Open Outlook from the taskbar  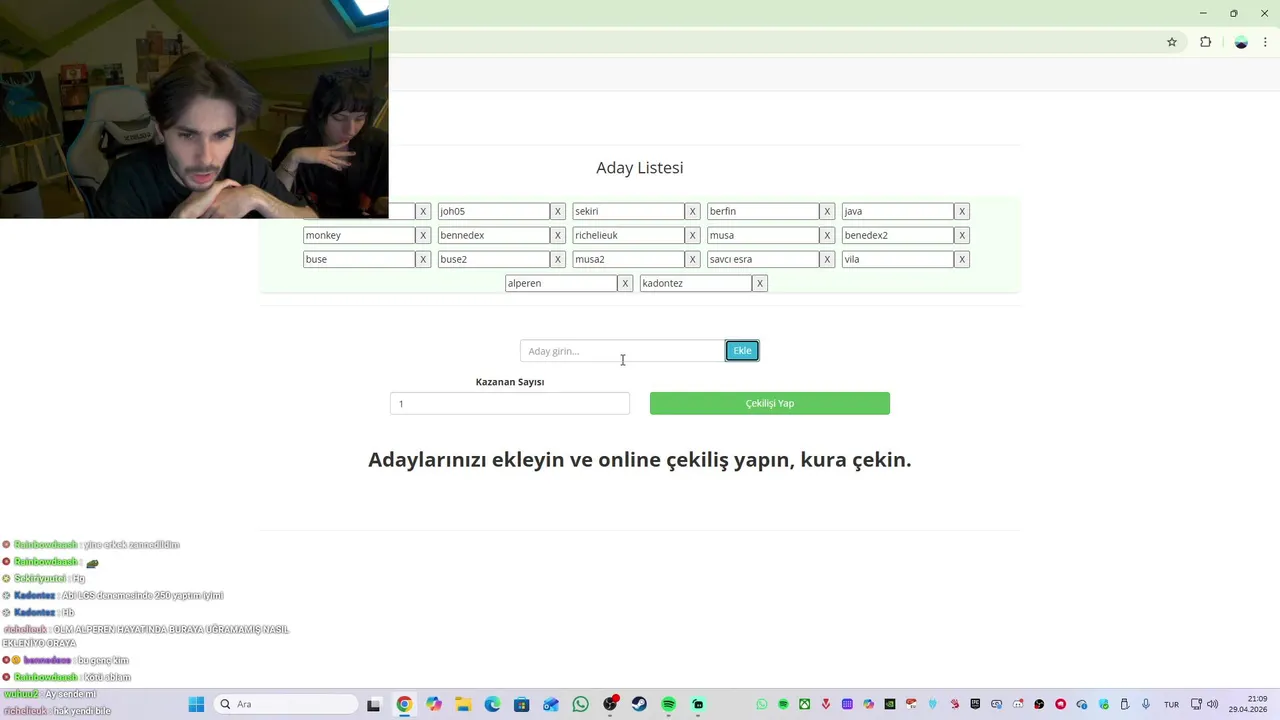click(550, 704)
